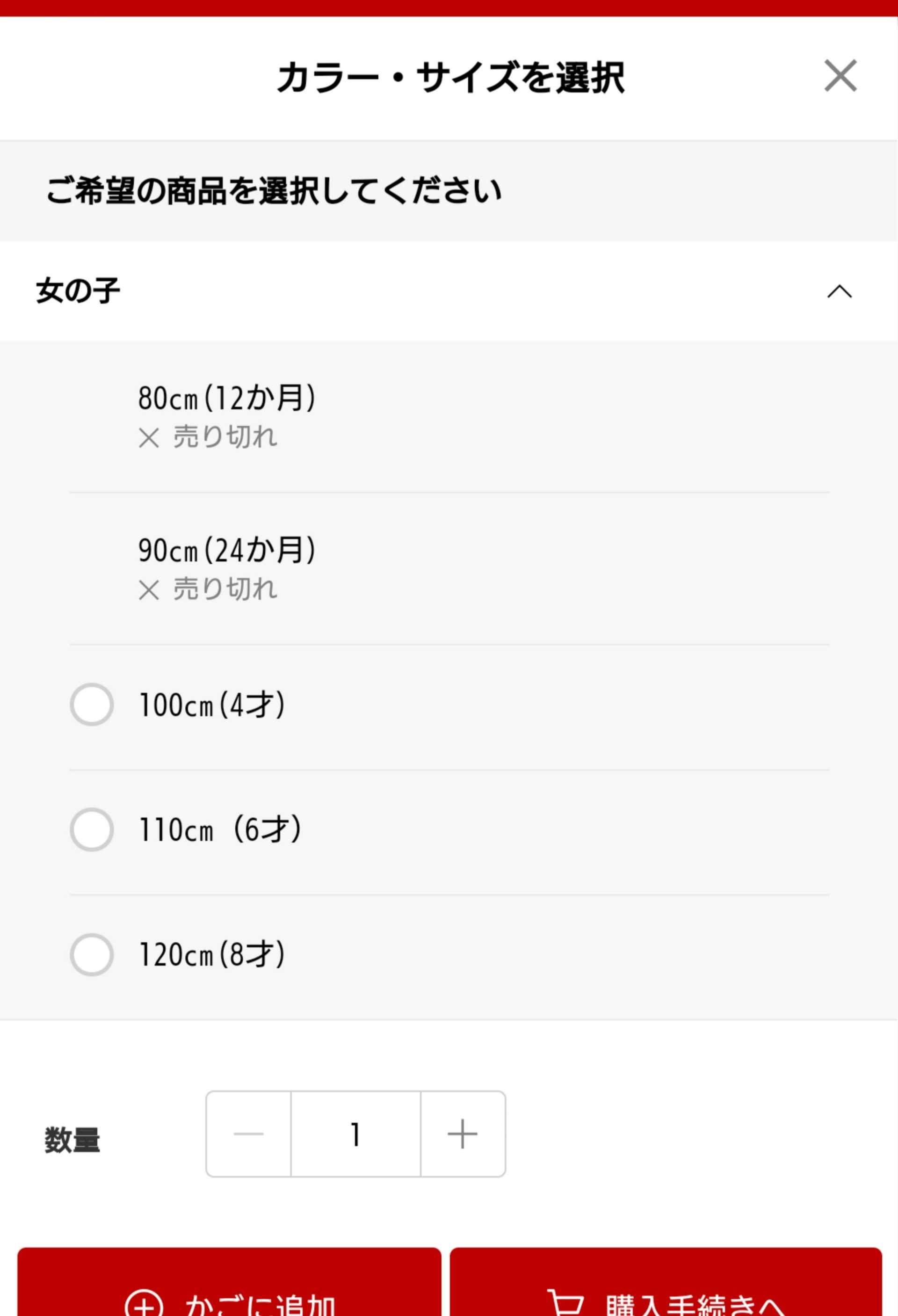Select the 100cm (4才) radio button
The height and width of the screenshot is (1316, 898).
(92, 705)
